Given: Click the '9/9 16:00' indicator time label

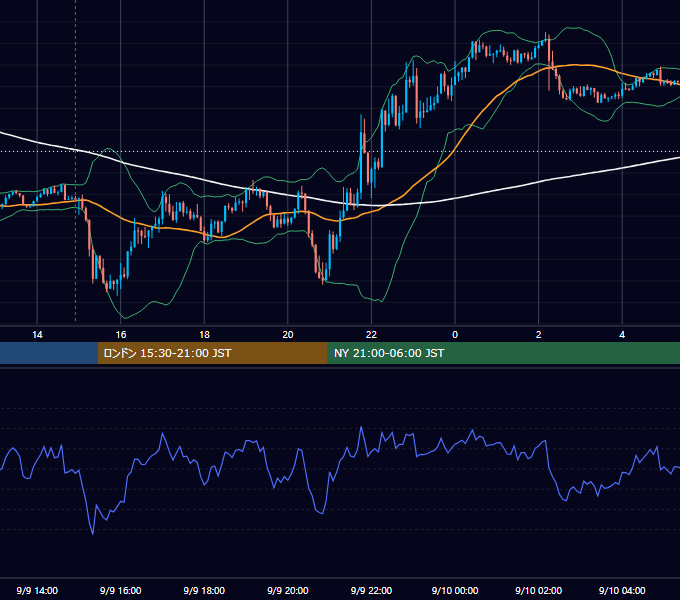Looking at the screenshot, I should (x=121, y=590).
